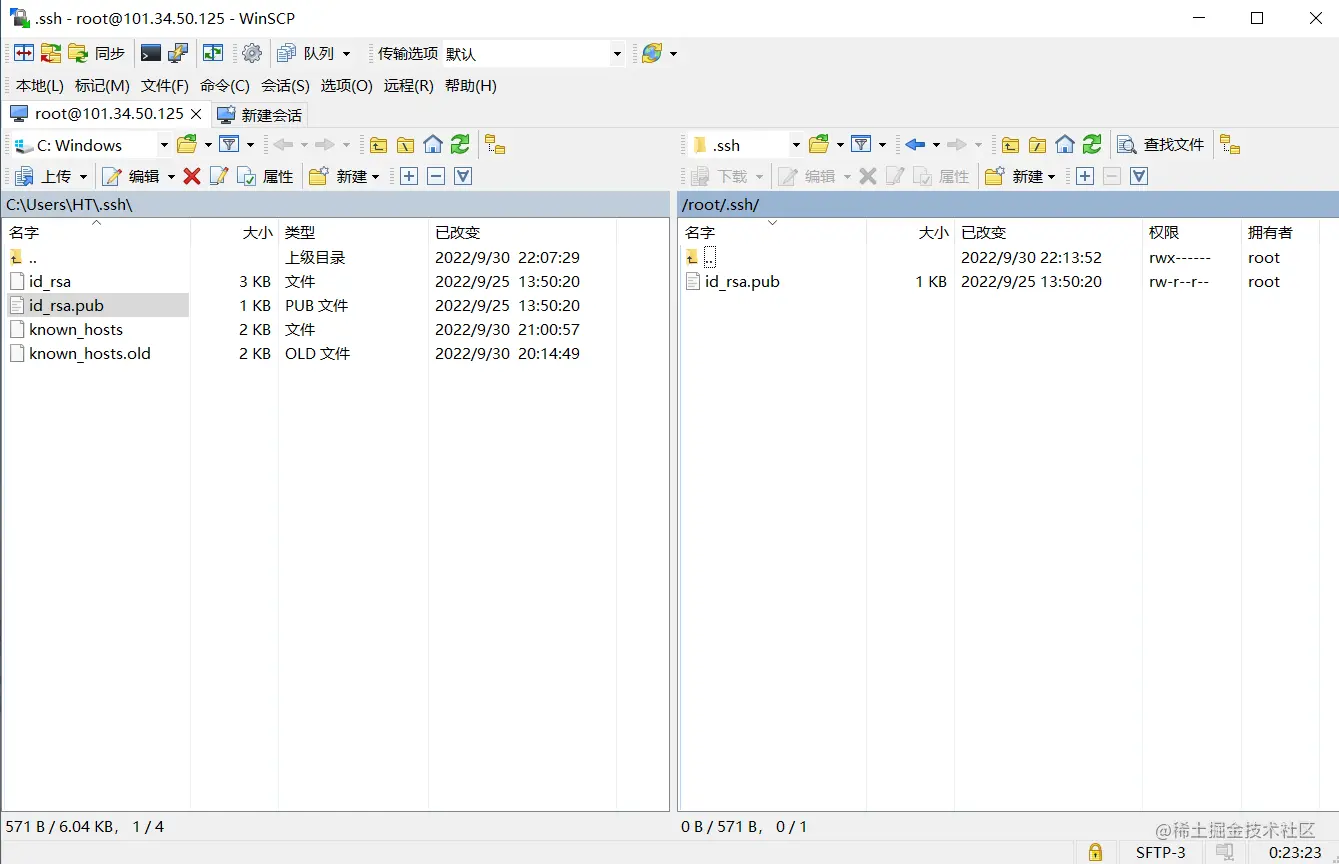Open preferences via the gear icon
The height and width of the screenshot is (864, 1339).
coord(252,53)
